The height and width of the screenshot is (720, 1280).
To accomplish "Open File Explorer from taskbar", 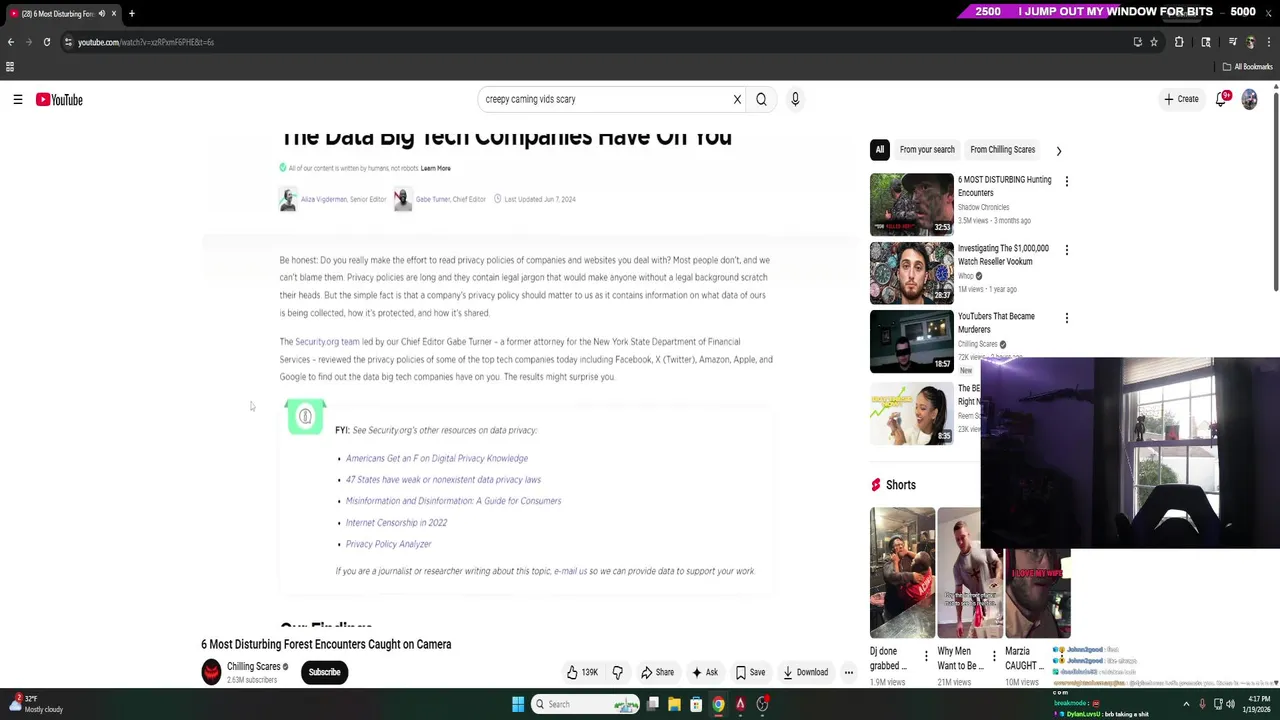I will [x=674, y=704].
